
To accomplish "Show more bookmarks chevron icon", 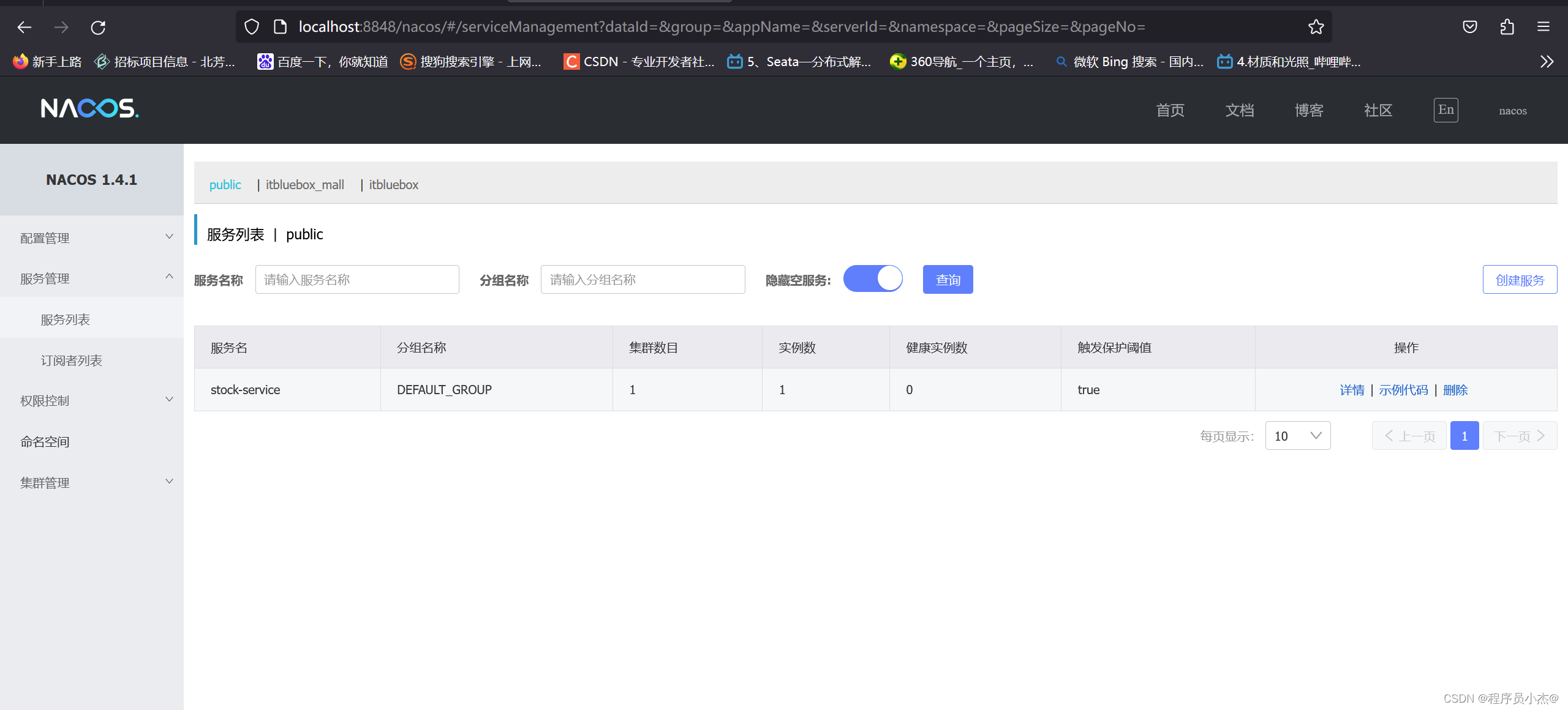I will pyautogui.click(x=1547, y=62).
